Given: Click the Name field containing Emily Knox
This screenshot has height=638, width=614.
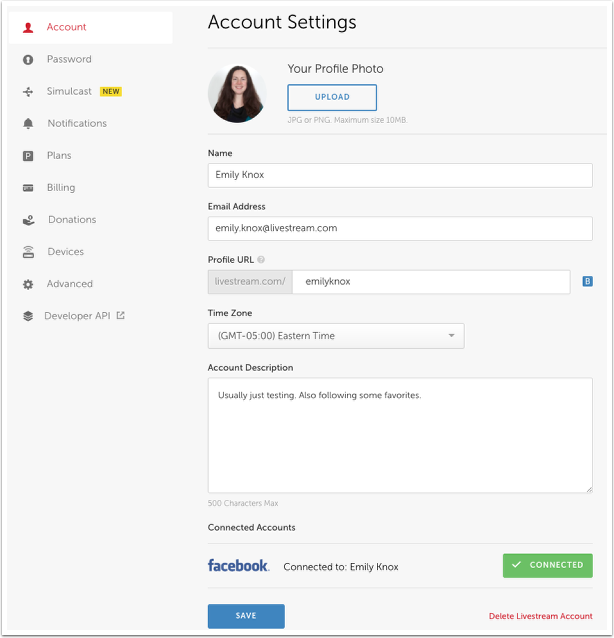Looking at the screenshot, I should [x=400, y=175].
